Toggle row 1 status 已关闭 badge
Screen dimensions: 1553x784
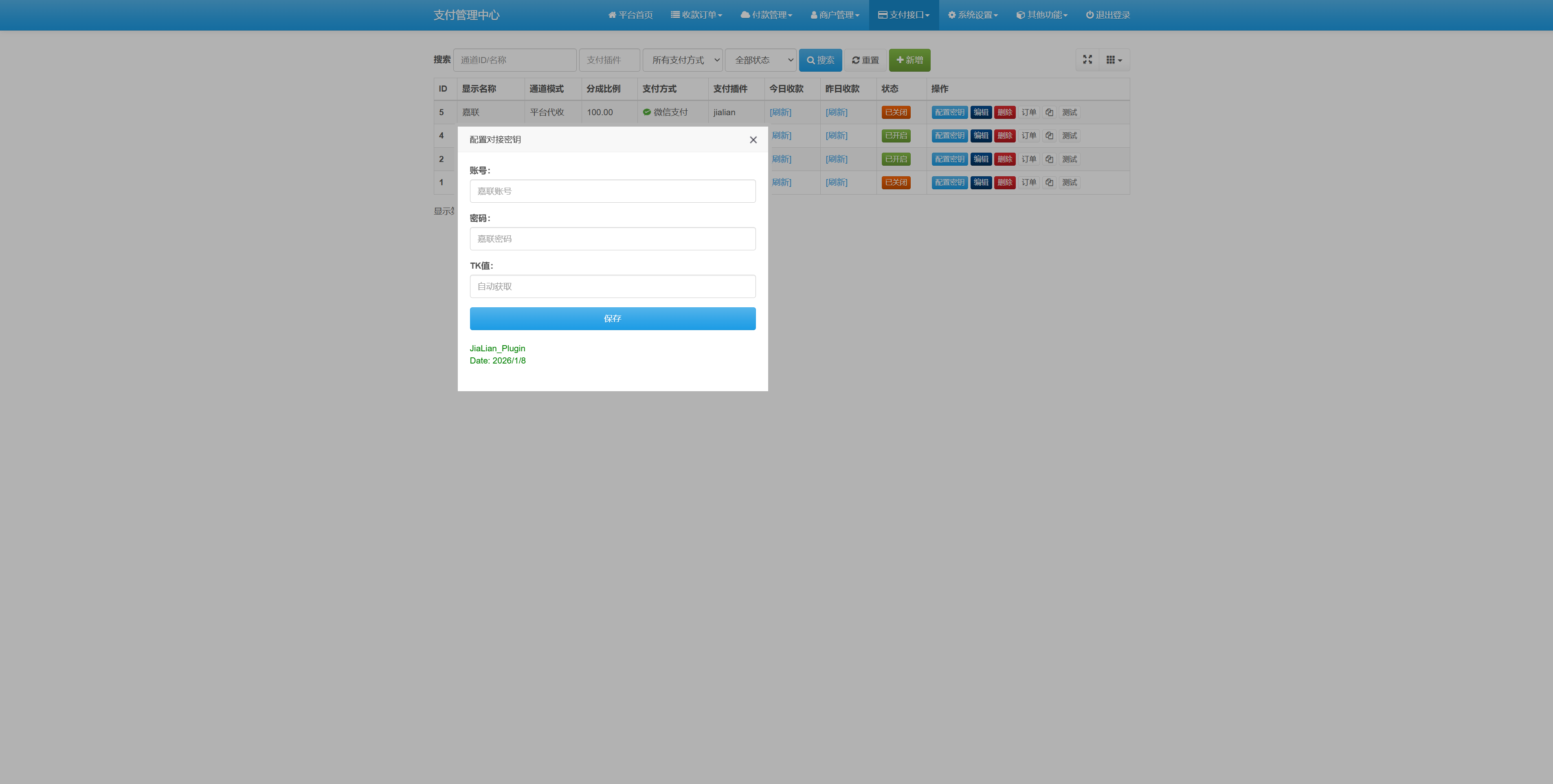pos(895,182)
